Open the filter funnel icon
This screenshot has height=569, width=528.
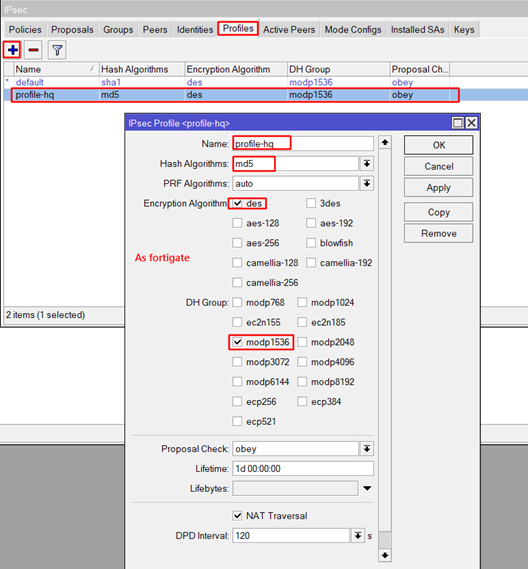(57, 50)
